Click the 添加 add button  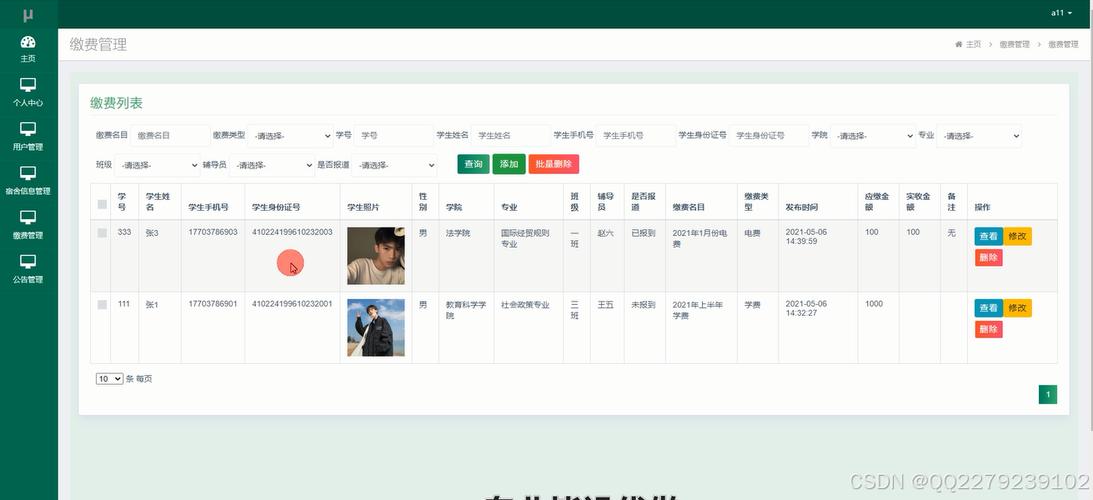pyautogui.click(x=509, y=164)
